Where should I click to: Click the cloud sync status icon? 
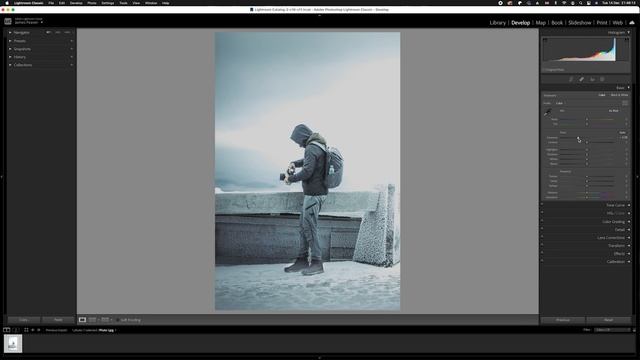tap(632, 22)
